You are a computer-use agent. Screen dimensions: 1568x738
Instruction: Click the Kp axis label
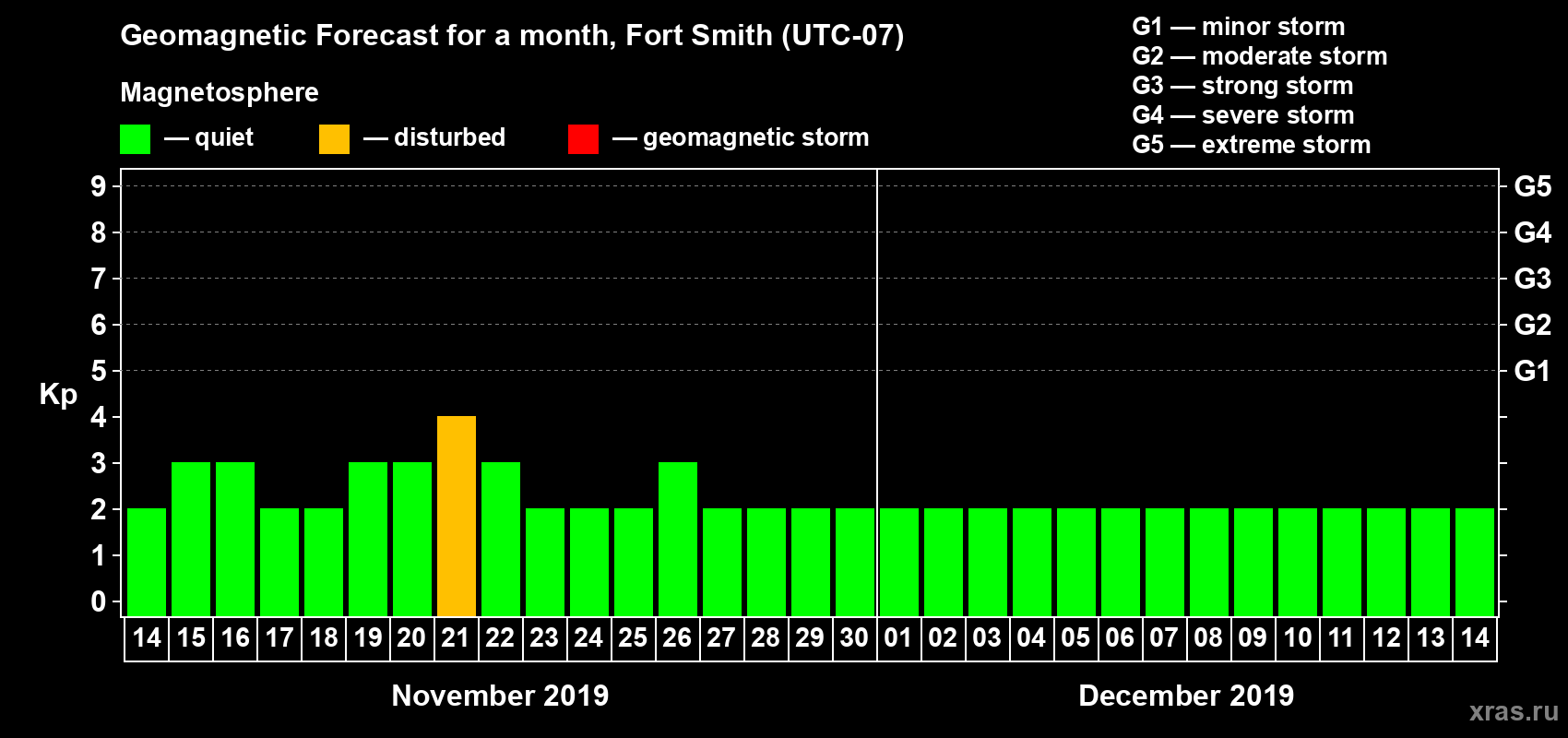click(x=58, y=395)
